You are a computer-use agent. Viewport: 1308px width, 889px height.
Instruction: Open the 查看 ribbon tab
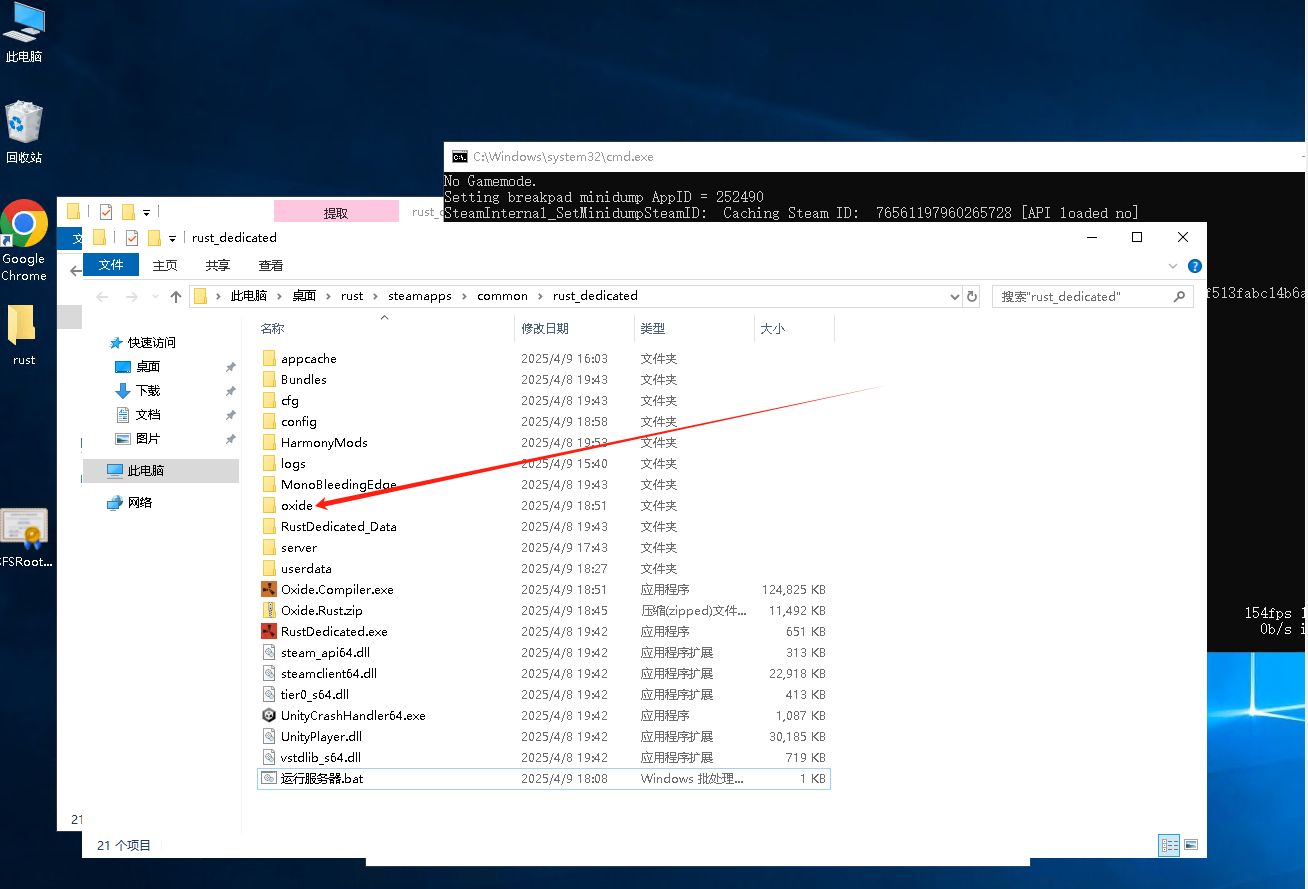[271, 265]
